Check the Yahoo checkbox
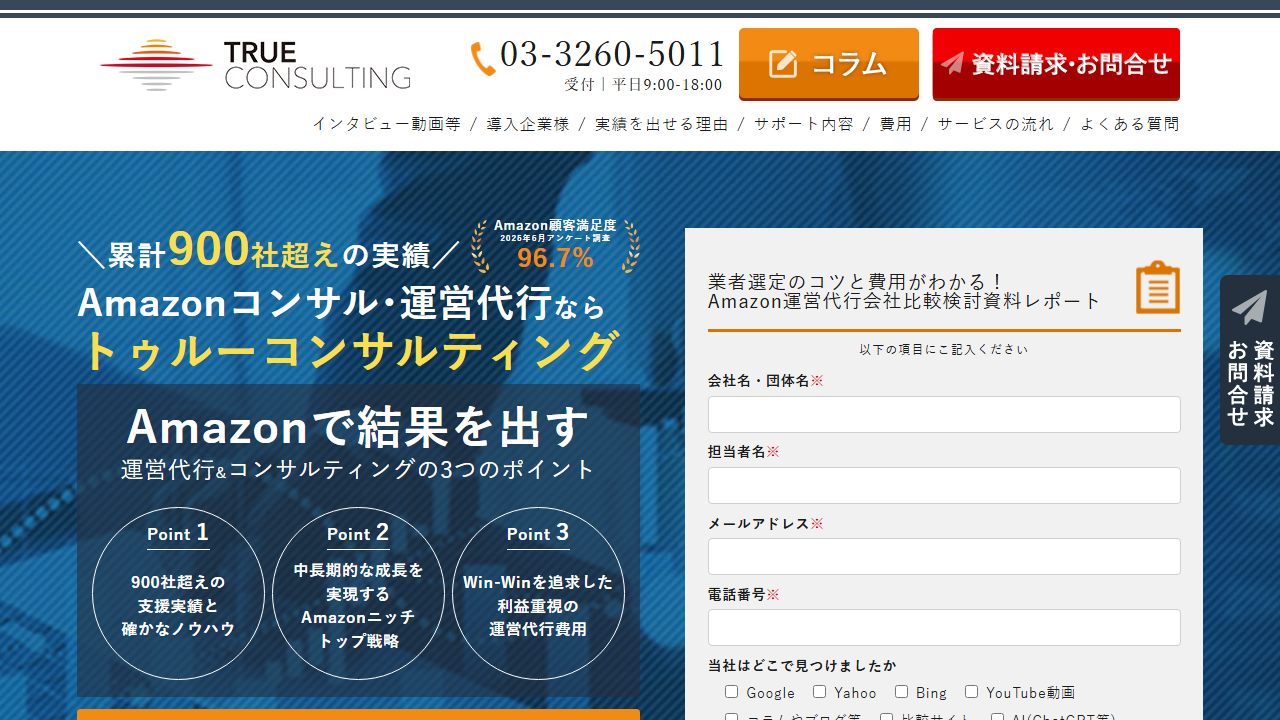 coord(819,692)
